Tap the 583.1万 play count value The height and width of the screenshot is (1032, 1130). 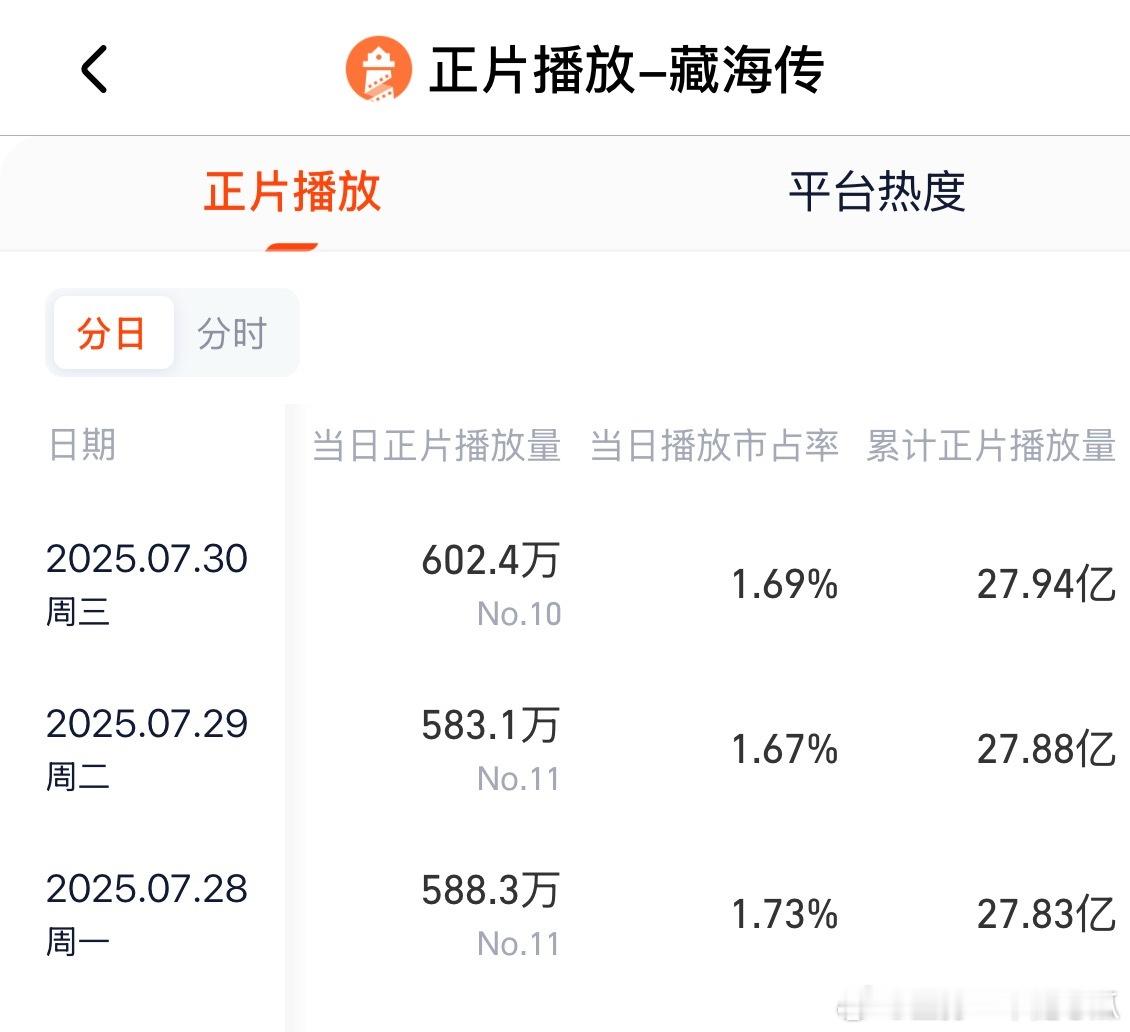pyautogui.click(x=491, y=725)
